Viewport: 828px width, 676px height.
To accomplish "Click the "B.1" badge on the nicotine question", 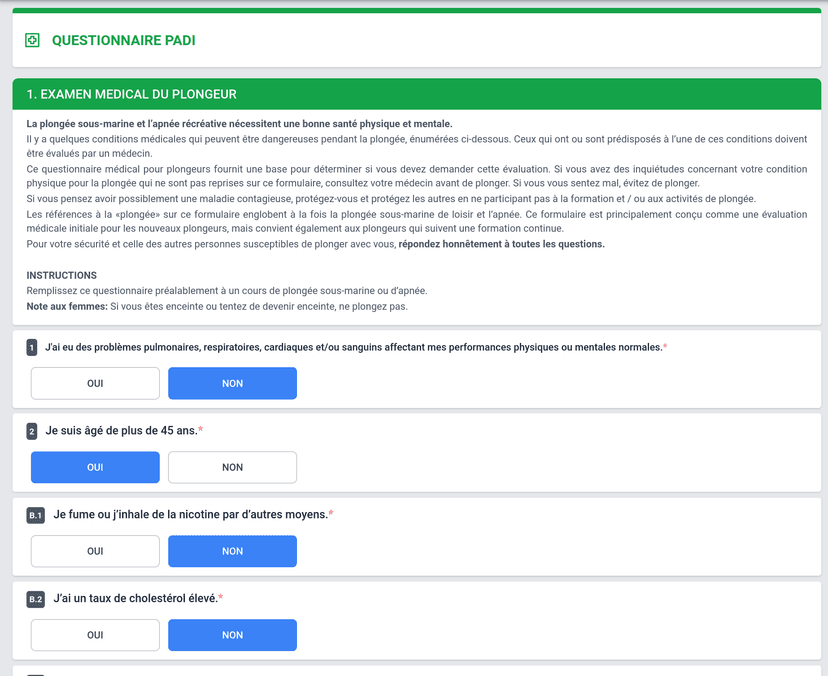I will click(34, 515).
